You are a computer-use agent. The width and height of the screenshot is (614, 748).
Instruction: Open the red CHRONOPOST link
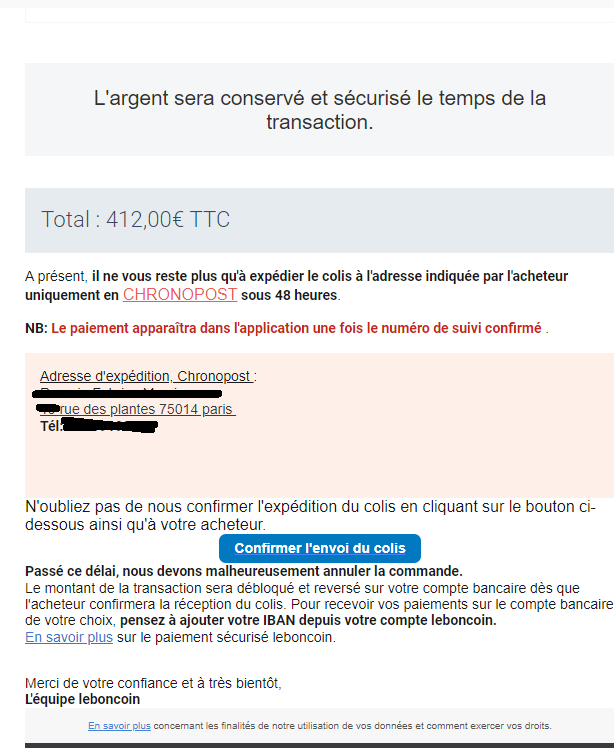point(180,295)
